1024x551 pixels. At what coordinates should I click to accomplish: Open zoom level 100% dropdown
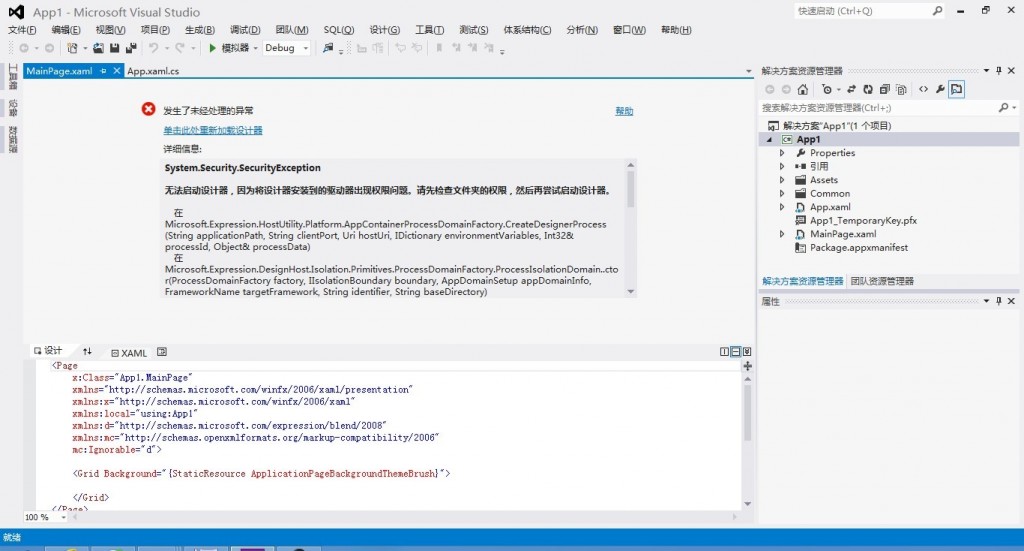pyautogui.click(x=63, y=517)
